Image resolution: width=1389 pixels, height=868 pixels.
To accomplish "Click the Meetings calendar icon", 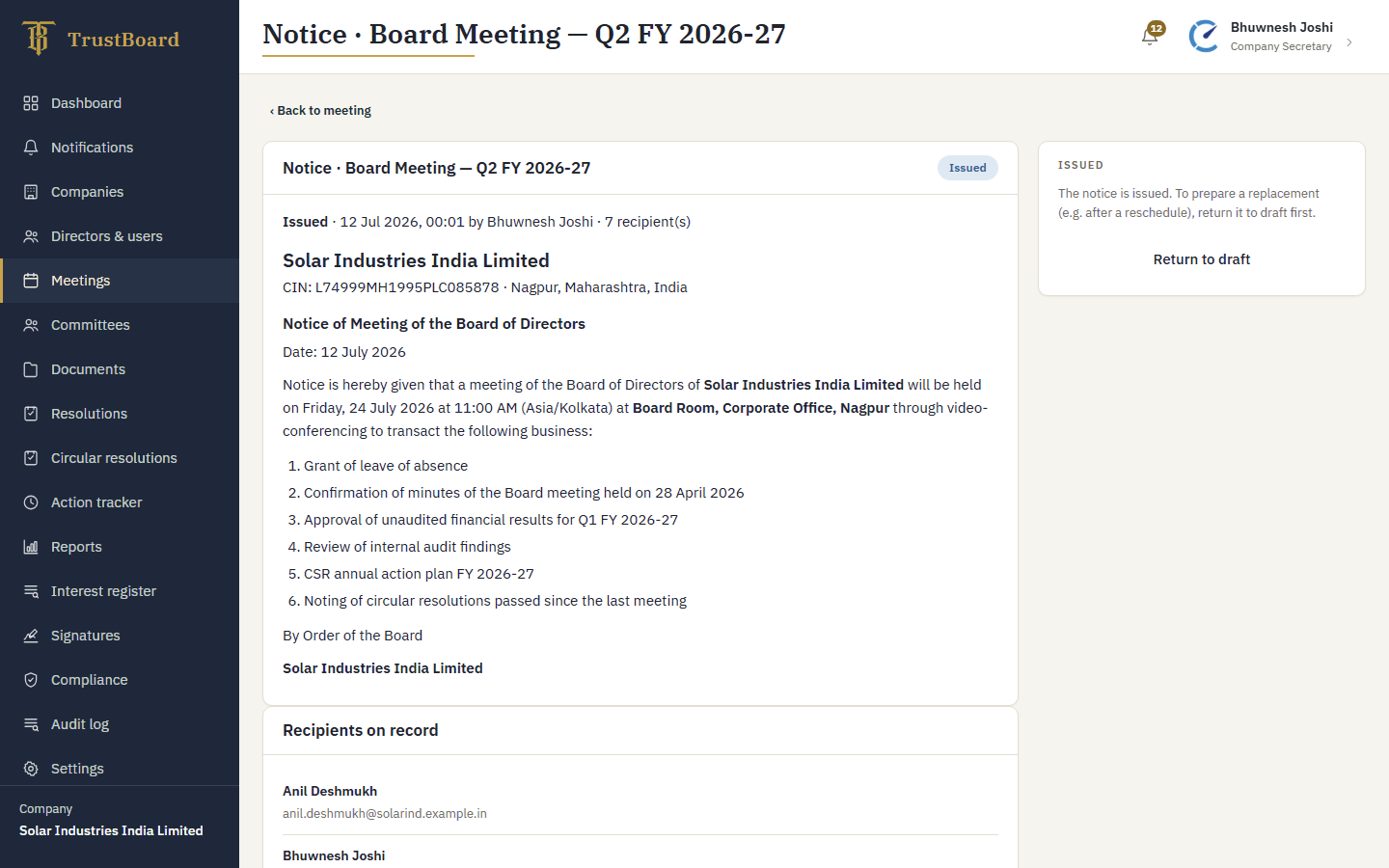I will tap(31, 281).
